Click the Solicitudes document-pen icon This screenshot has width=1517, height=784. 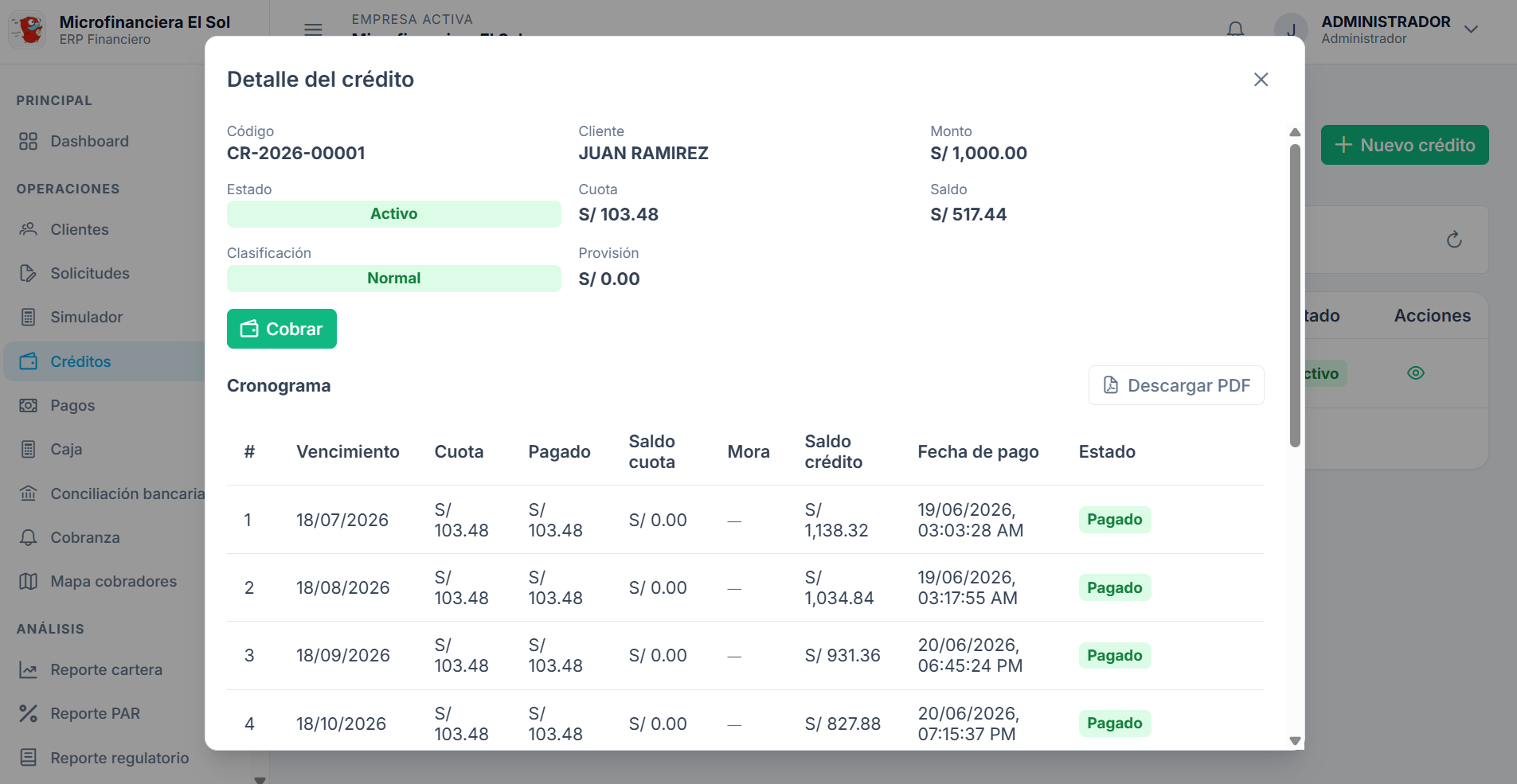tap(29, 273)
